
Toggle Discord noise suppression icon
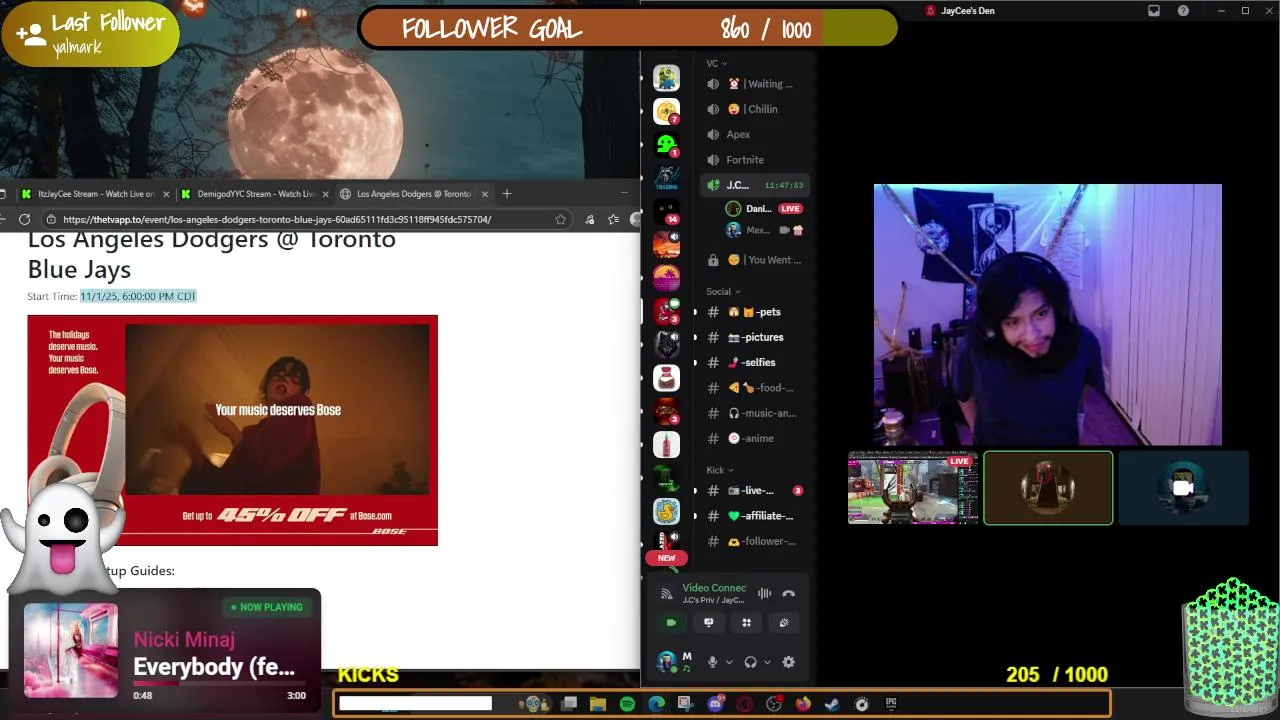click(765, 593)
